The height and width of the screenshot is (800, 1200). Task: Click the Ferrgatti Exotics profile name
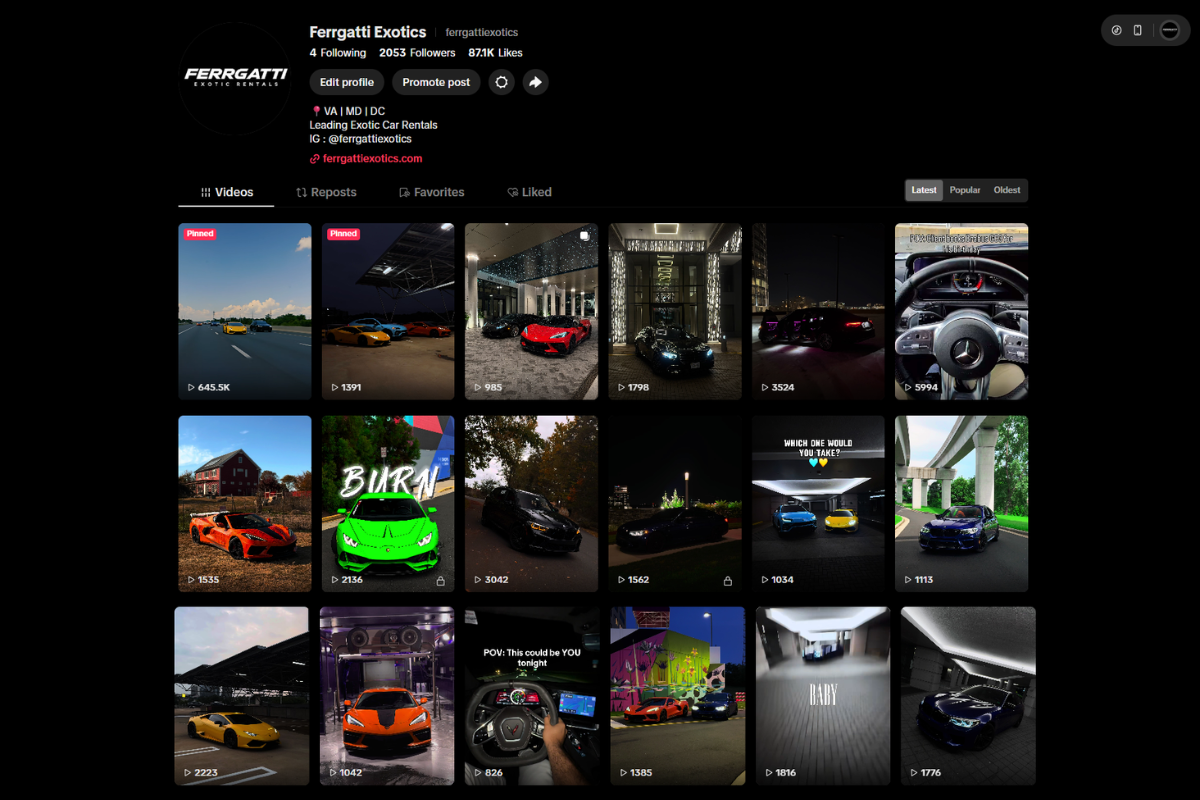pos(368,32)
